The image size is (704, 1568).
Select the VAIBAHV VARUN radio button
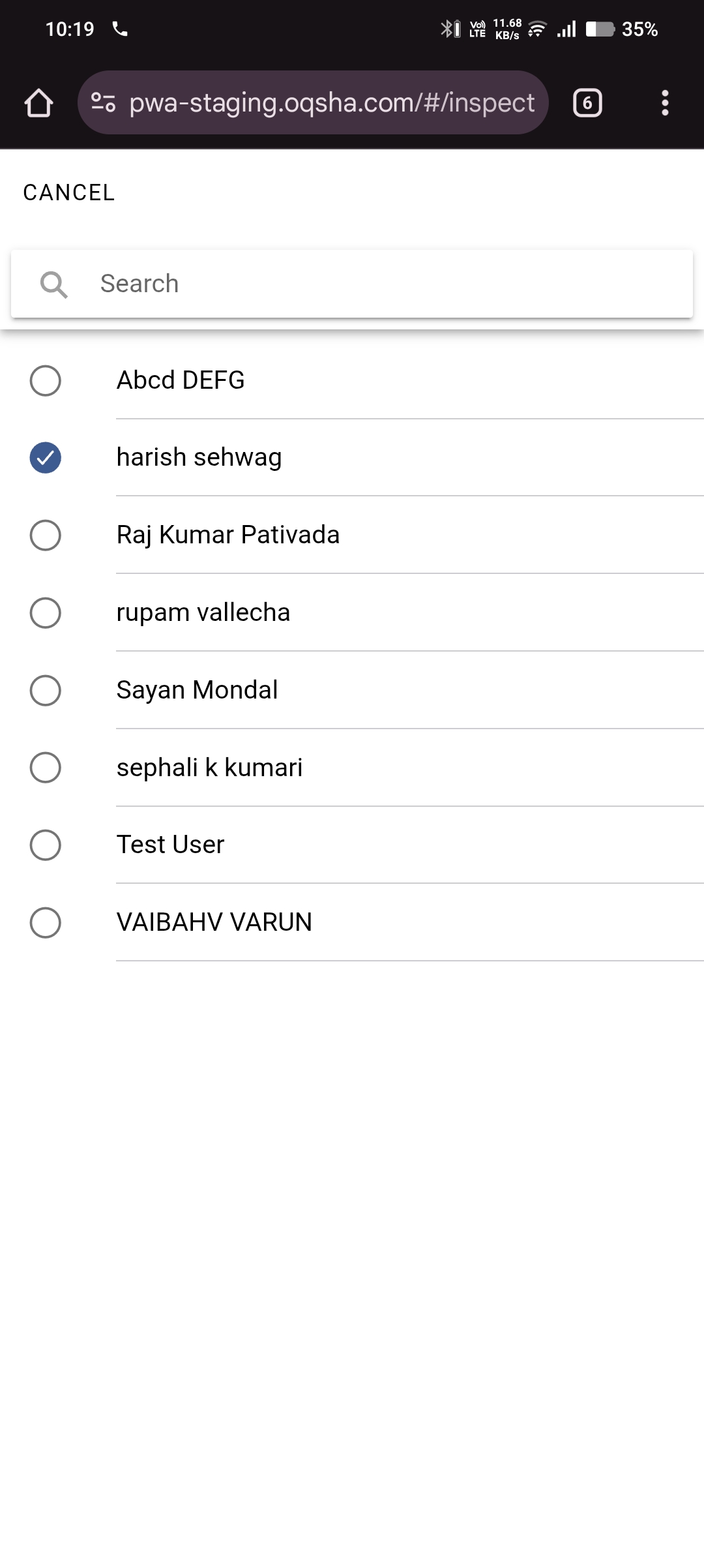coord(46,923)
